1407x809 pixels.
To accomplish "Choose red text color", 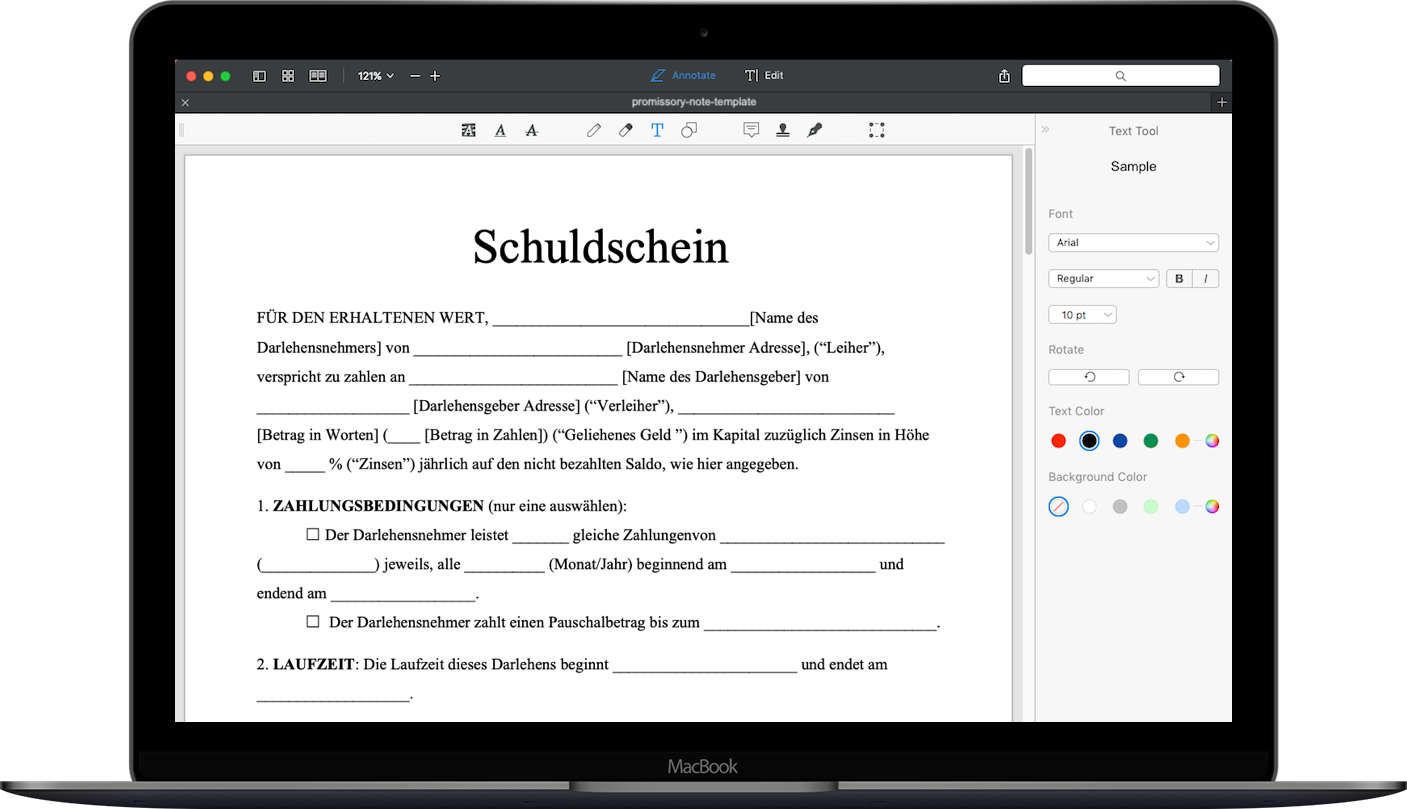I will coord(1059,441).
